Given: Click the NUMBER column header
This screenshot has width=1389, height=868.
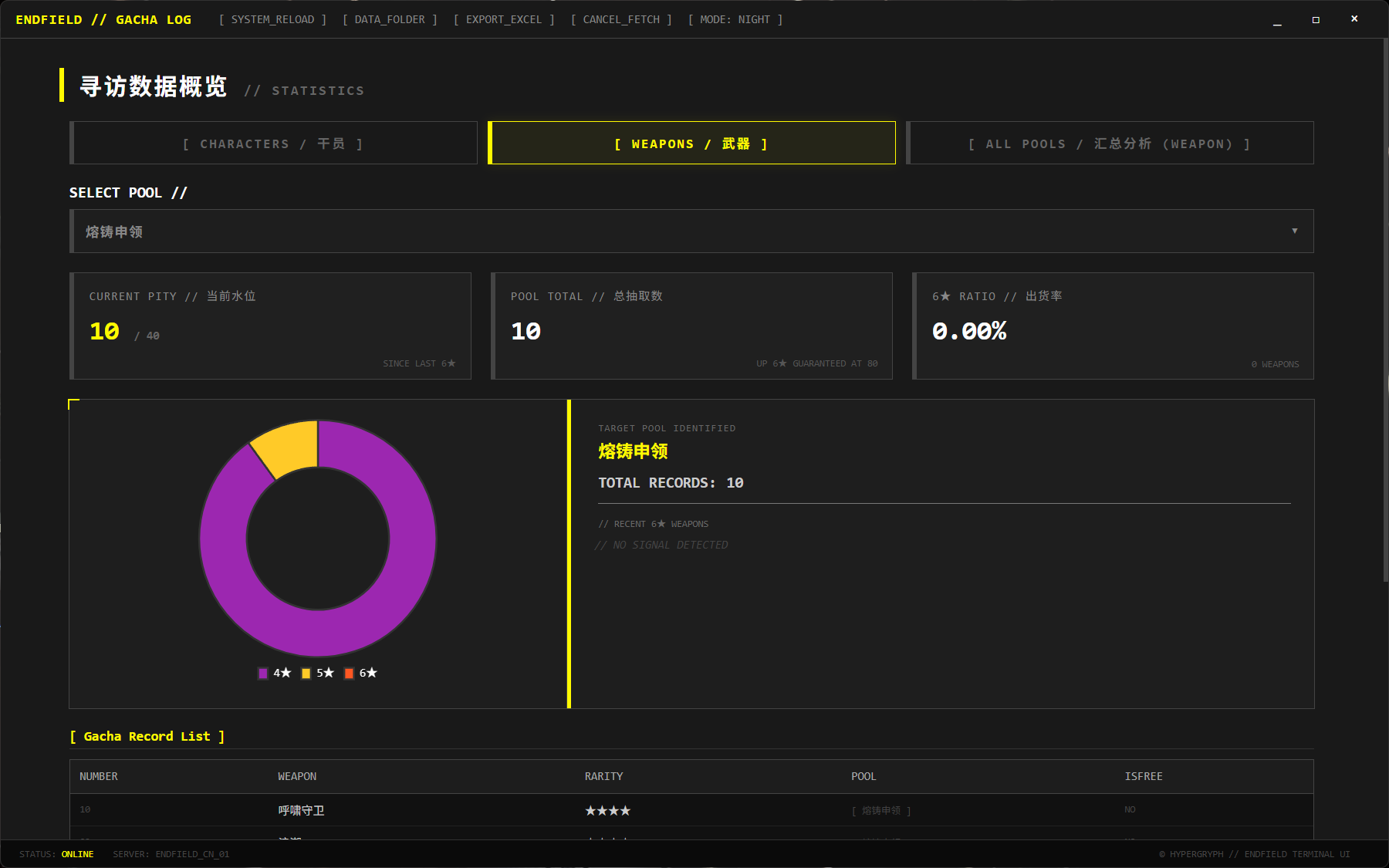Looking at the screenshot, I should click(x=99, y=776).
